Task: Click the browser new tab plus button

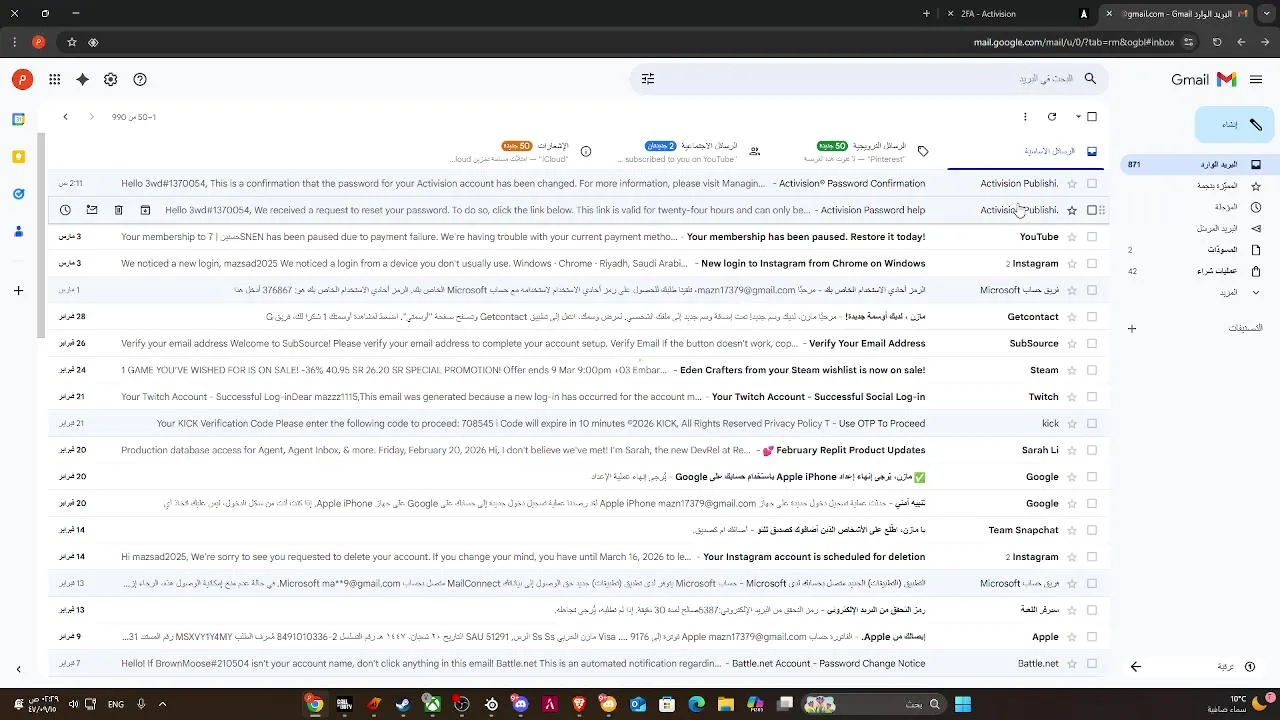Action: 926,14
